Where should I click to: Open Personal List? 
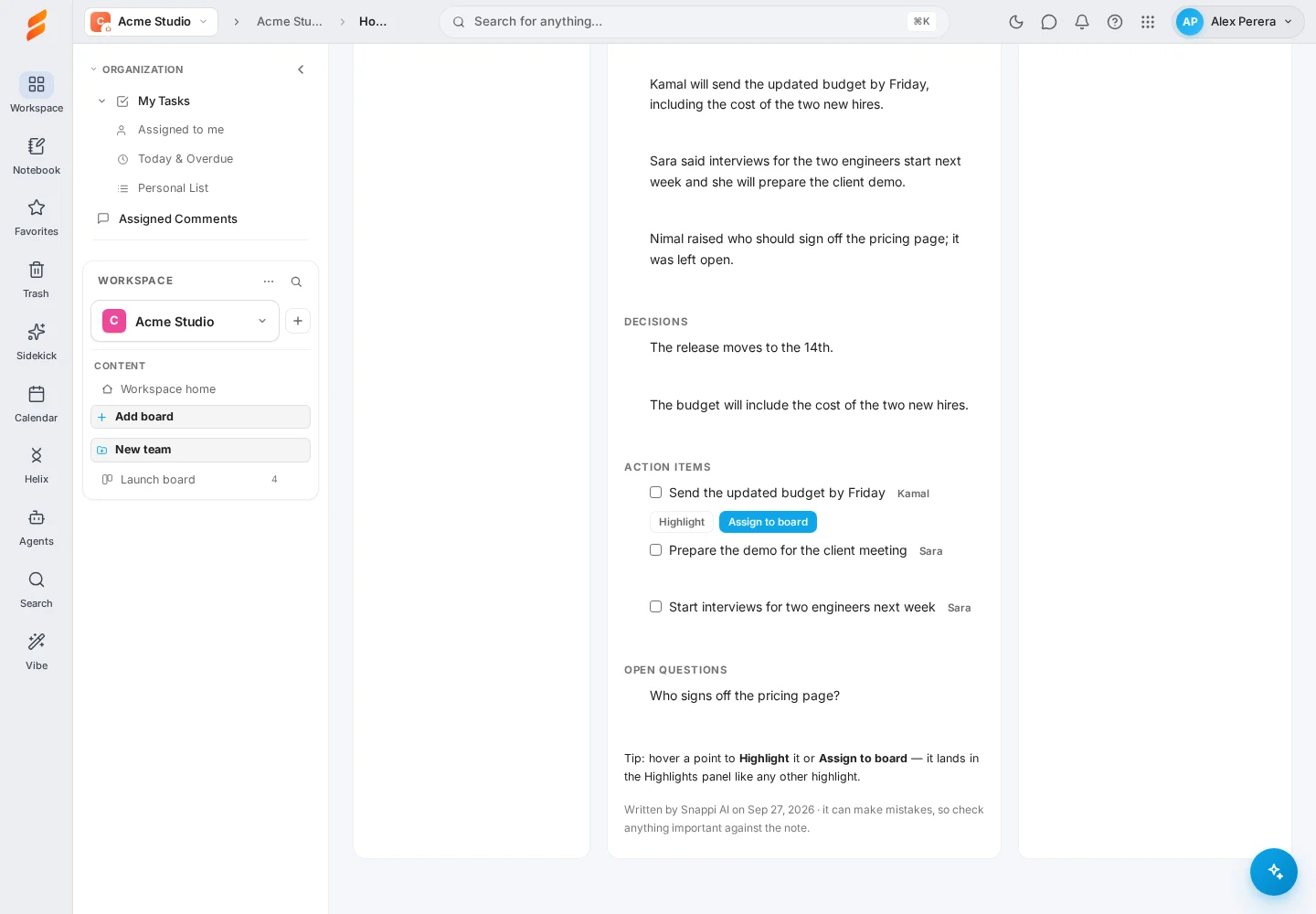tap(174, 188)
